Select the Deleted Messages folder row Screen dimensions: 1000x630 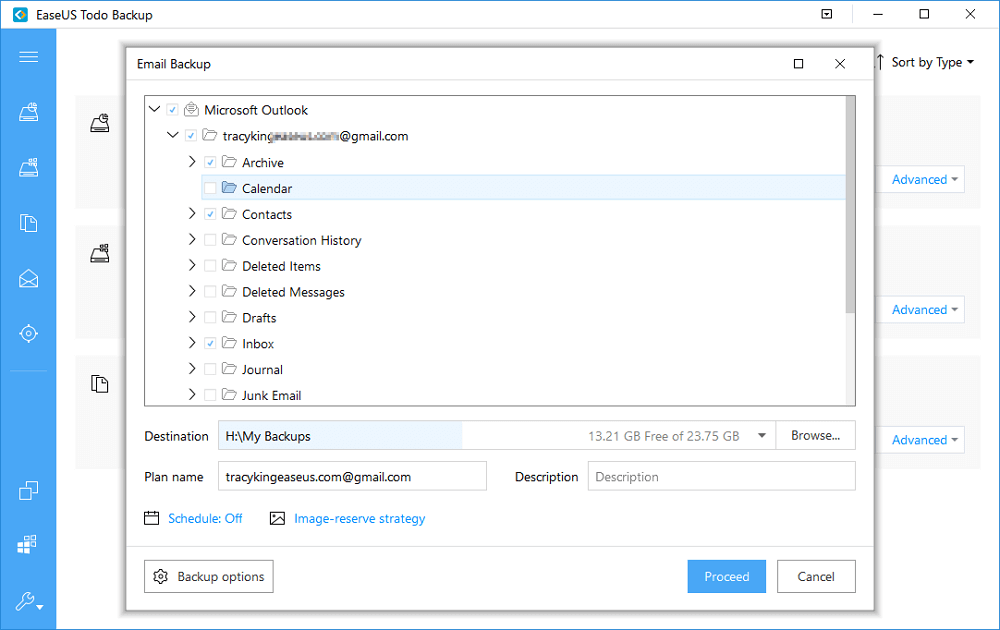pos(524,291)
